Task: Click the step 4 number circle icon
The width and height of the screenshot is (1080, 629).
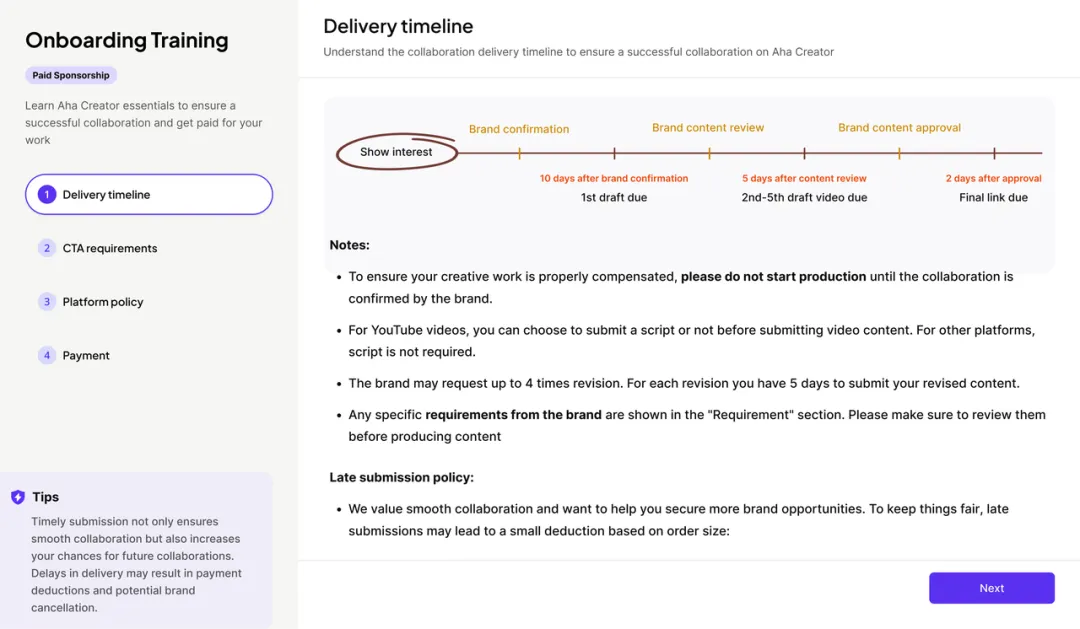Action: click(46, 355)
